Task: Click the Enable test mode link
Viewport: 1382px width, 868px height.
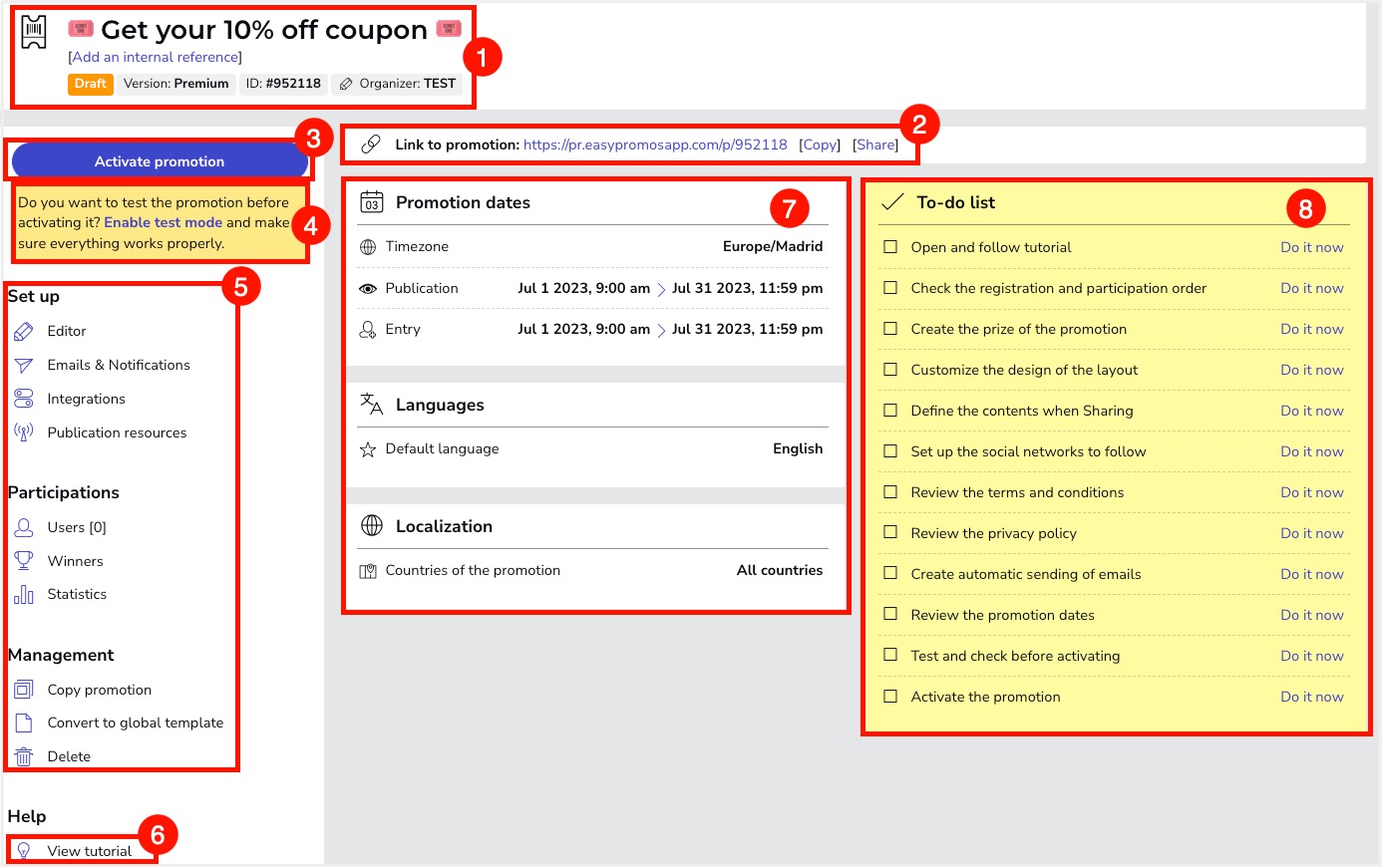Action: coord(163,223)
